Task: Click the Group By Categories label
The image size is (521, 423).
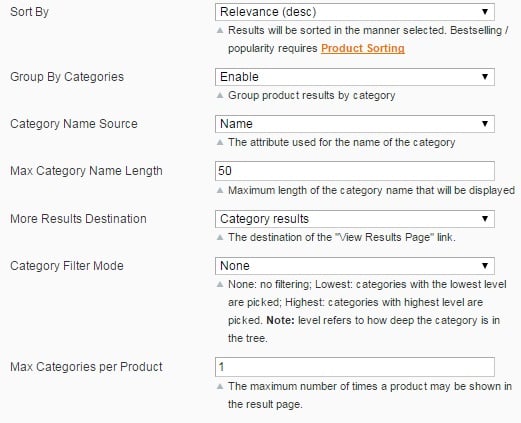Action: [67, 77]
